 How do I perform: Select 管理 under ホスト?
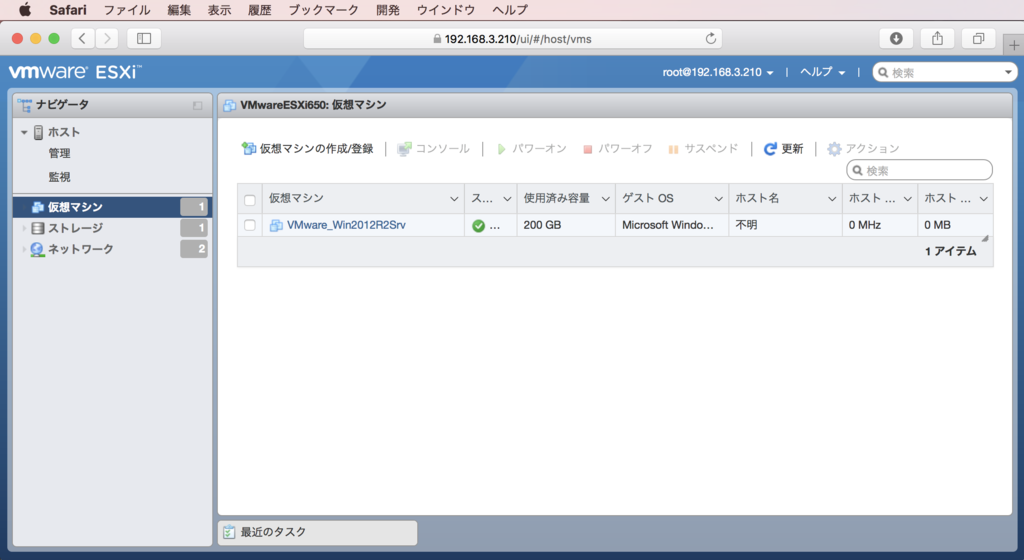pyautogui.click(x=59, y=153)
